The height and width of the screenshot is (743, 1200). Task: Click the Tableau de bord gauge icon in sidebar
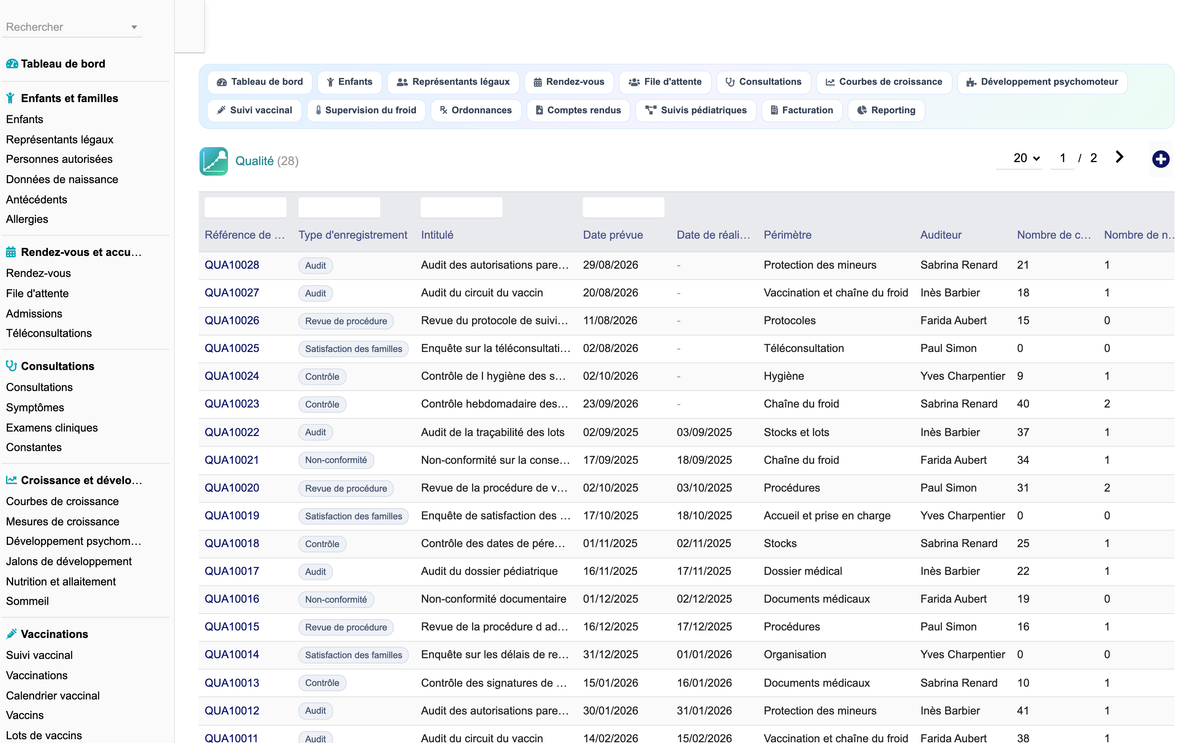(x=12, y=64)
